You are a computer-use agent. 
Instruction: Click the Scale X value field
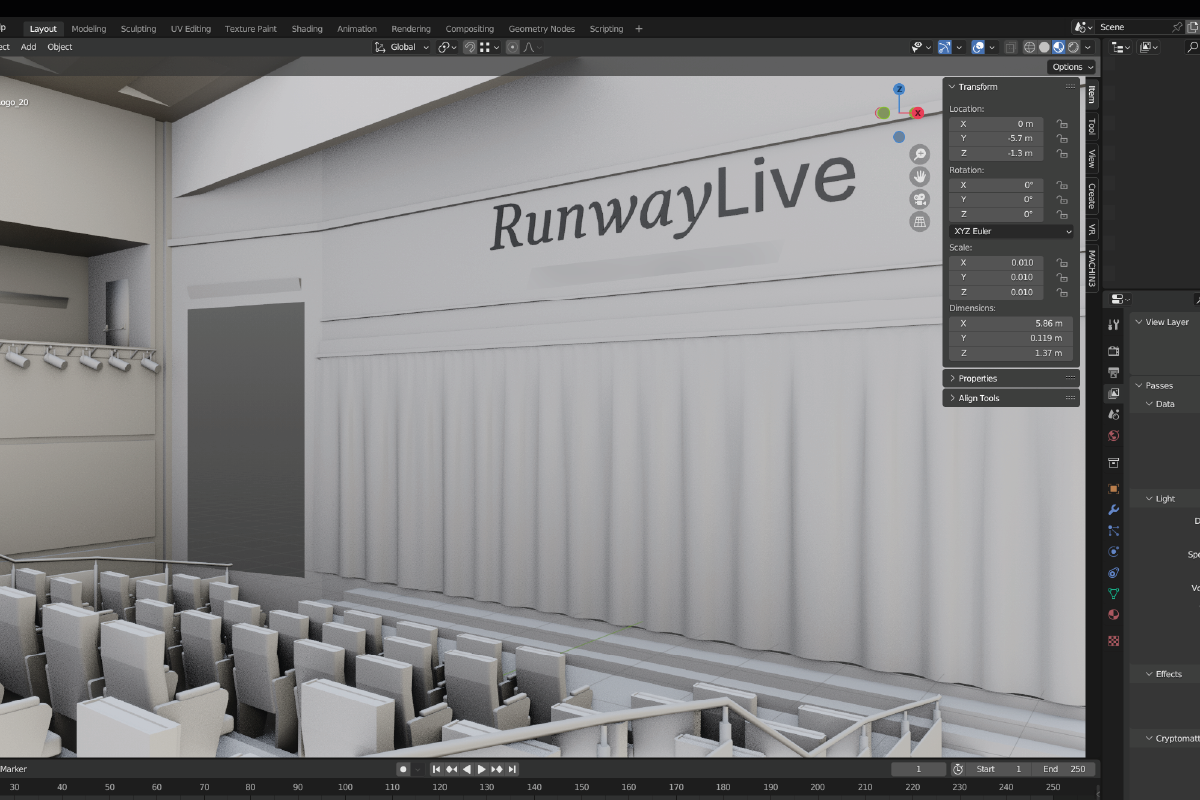(x=996, y=263)
